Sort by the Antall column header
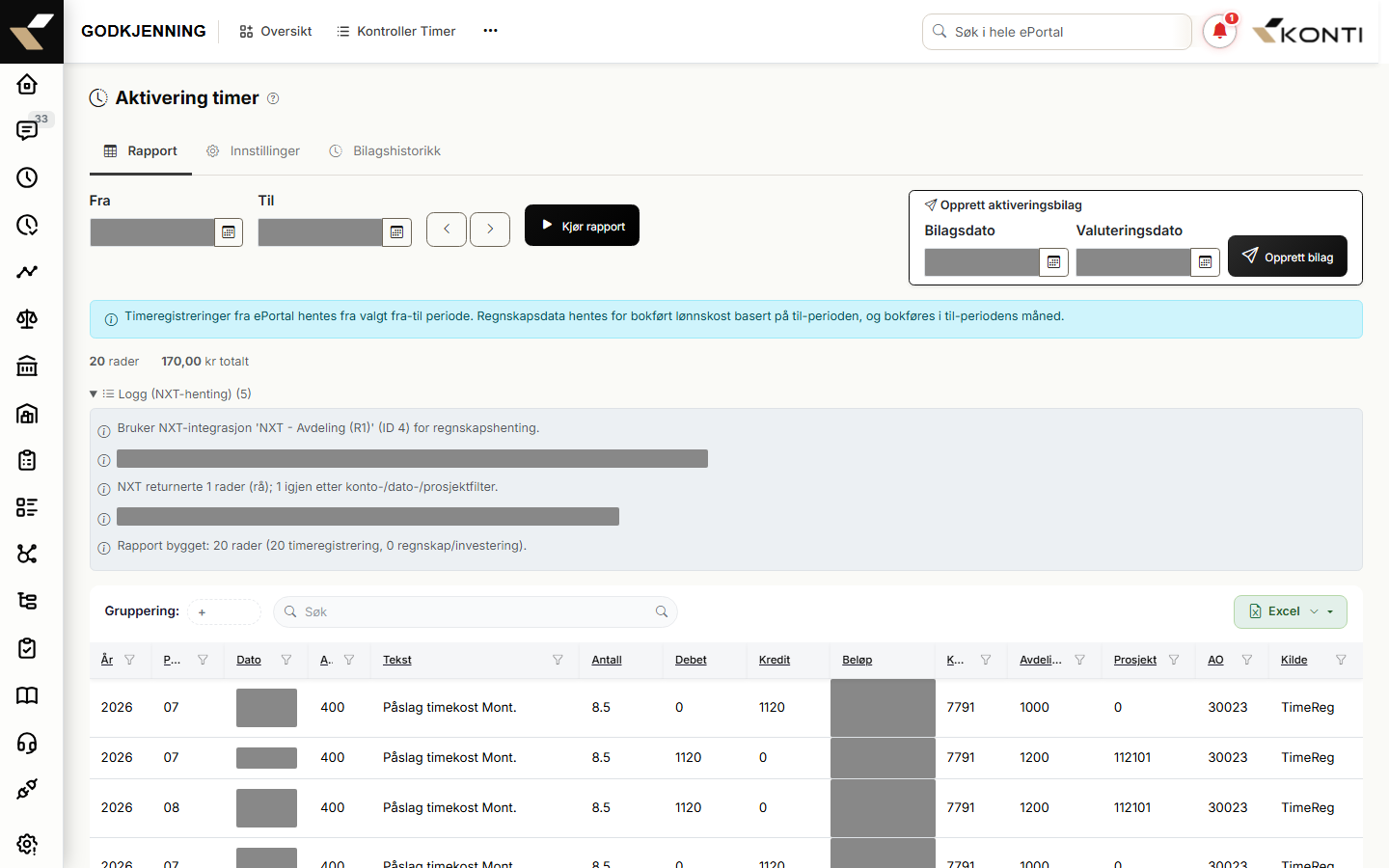Image resolution: width=1389 pixels, height=868 pixels. pos(607,660)
